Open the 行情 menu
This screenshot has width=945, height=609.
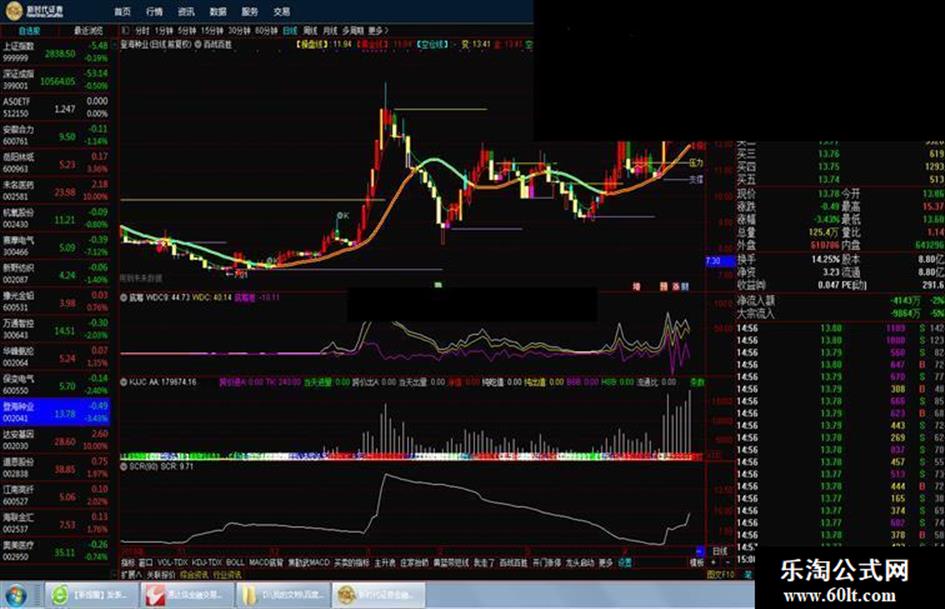[x=154, y=11]
